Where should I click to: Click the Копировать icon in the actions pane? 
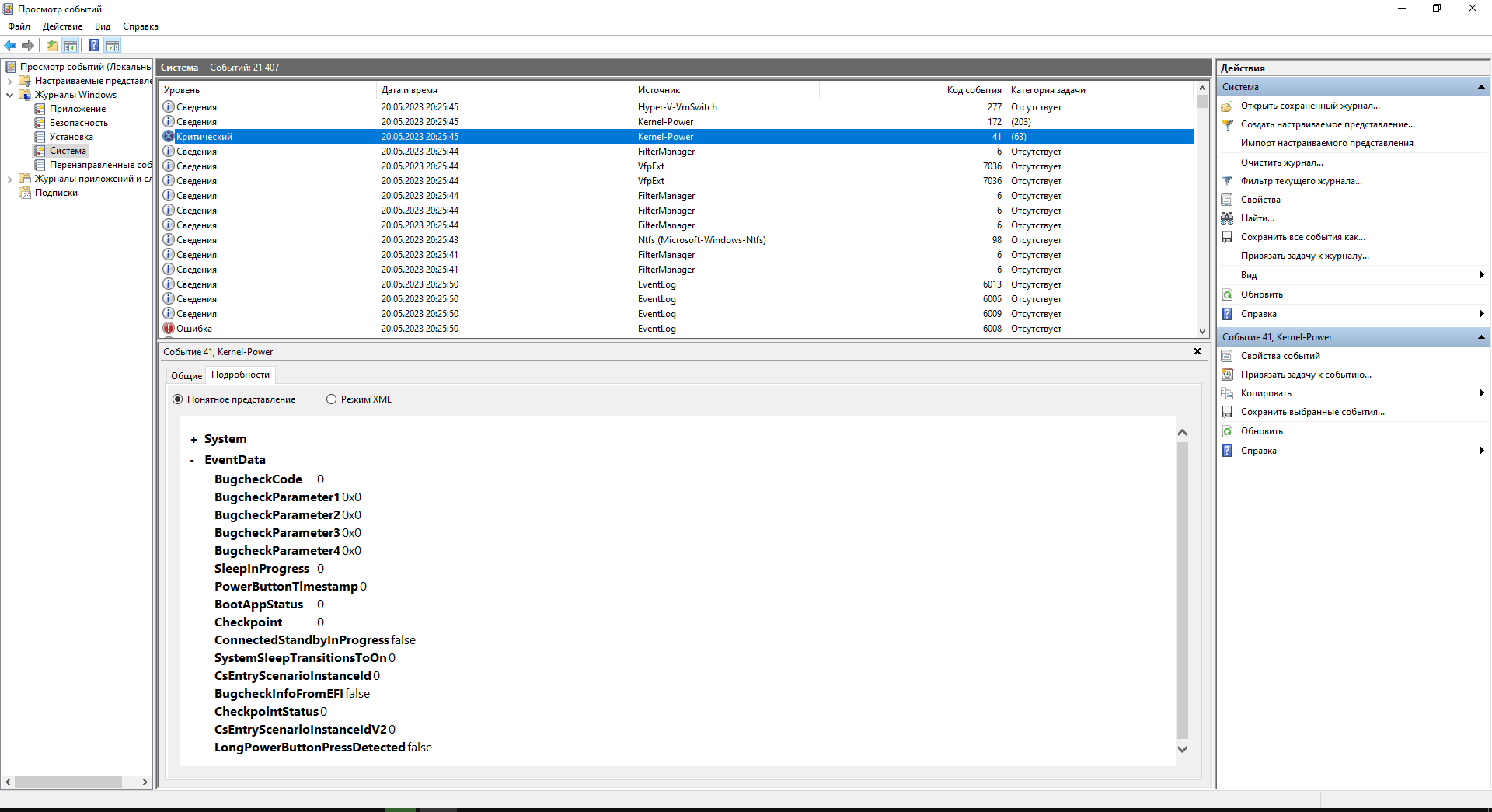point(1227,393)
